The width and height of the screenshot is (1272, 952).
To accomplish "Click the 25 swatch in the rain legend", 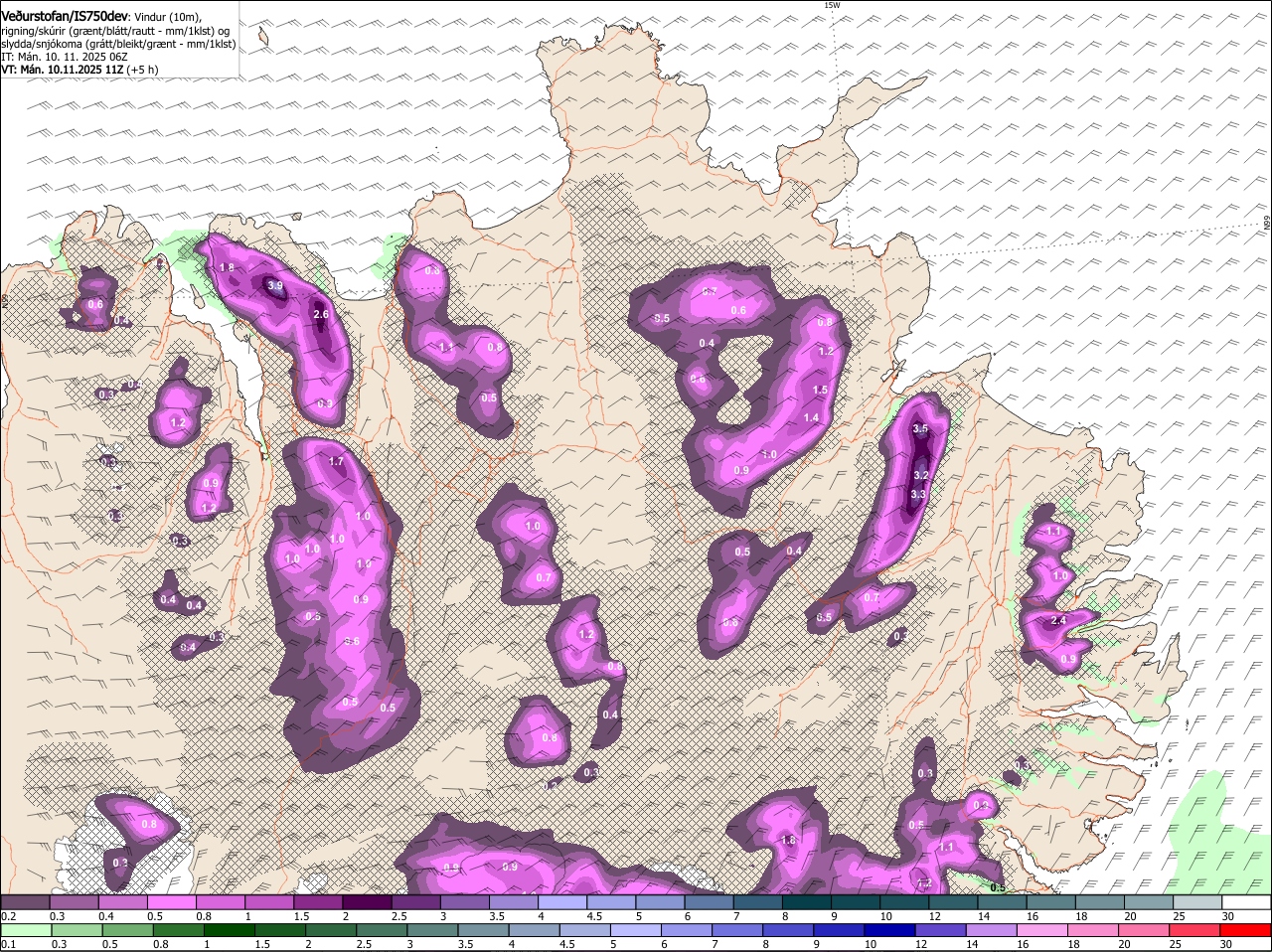I will point(1192,930).
